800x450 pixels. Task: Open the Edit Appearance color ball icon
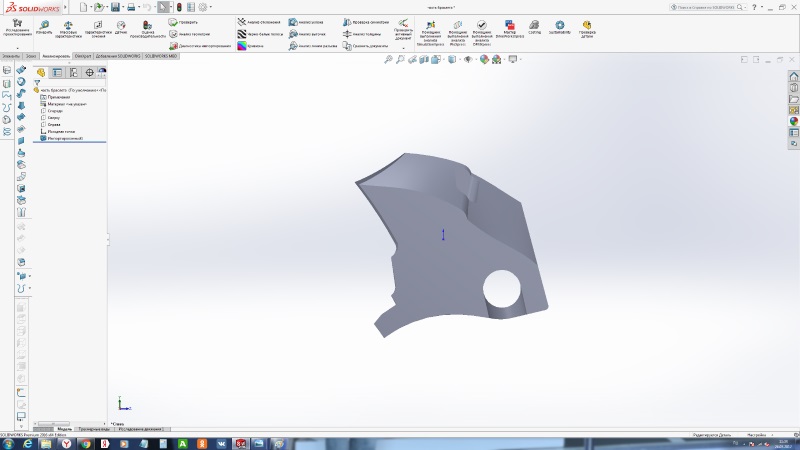pos(485,60)
